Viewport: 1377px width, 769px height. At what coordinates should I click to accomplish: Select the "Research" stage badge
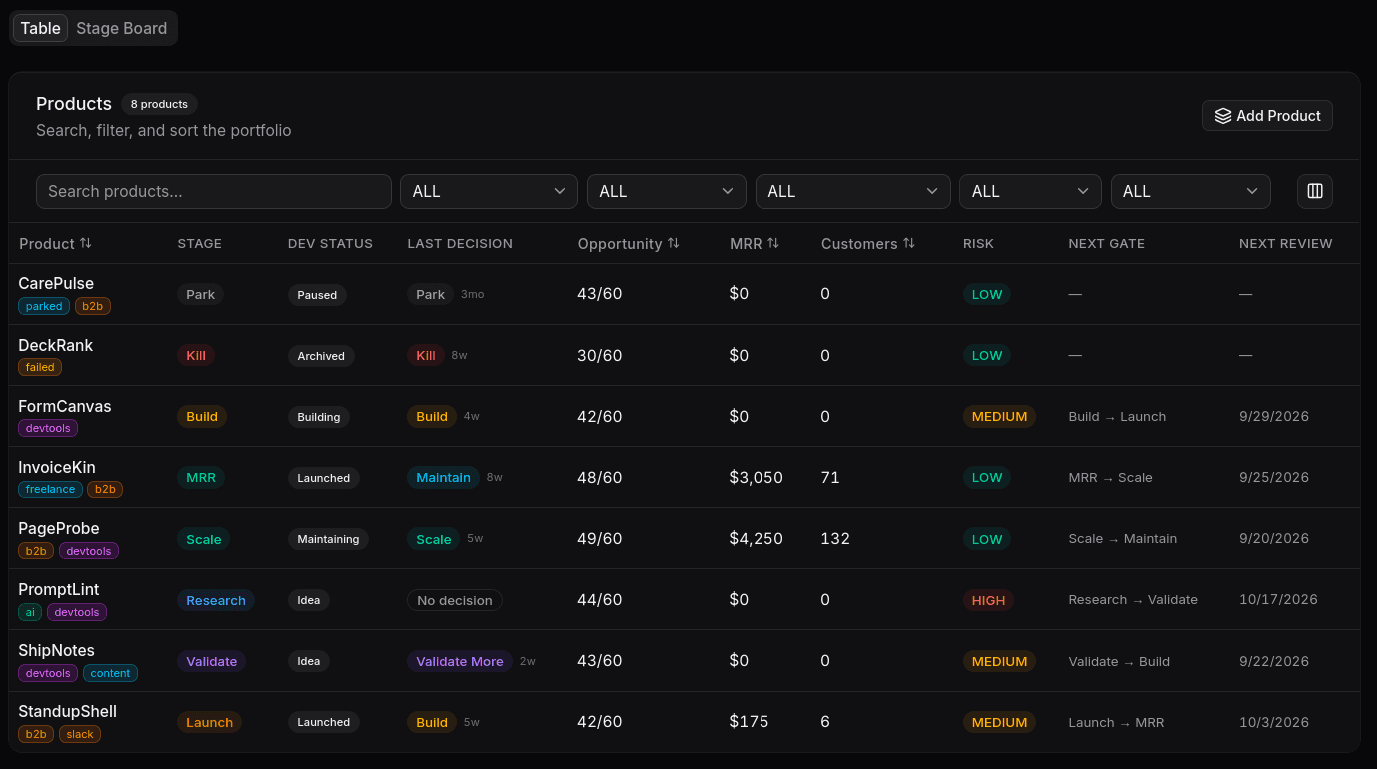[x=216, y=600]
